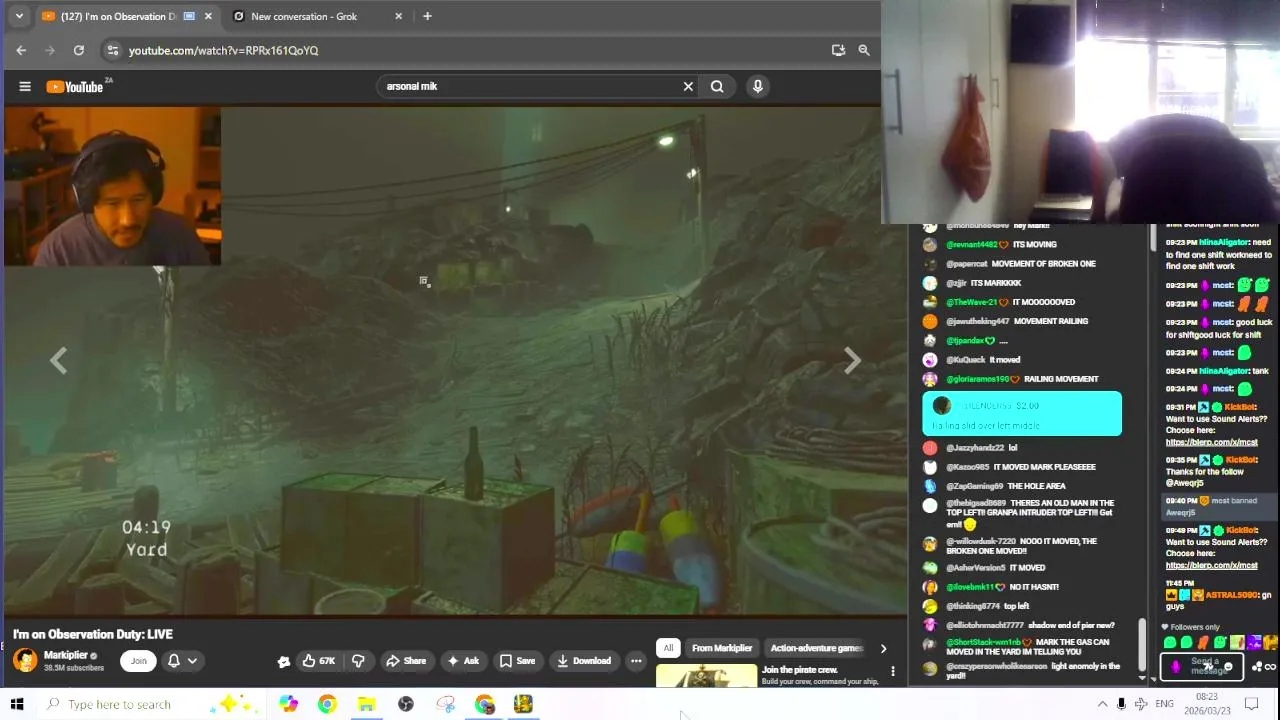Select 'From Markiplier' filter chip
The image size is (1280, 720).
pos(721,648)
